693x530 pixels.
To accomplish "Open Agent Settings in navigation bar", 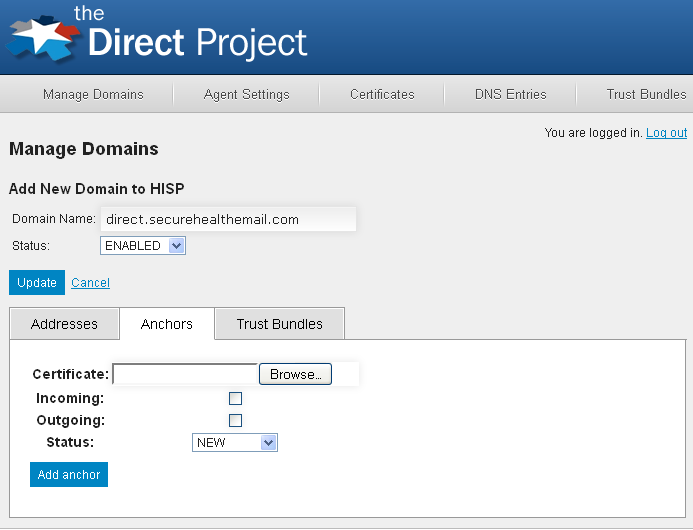I will click(x=247, y=95).
